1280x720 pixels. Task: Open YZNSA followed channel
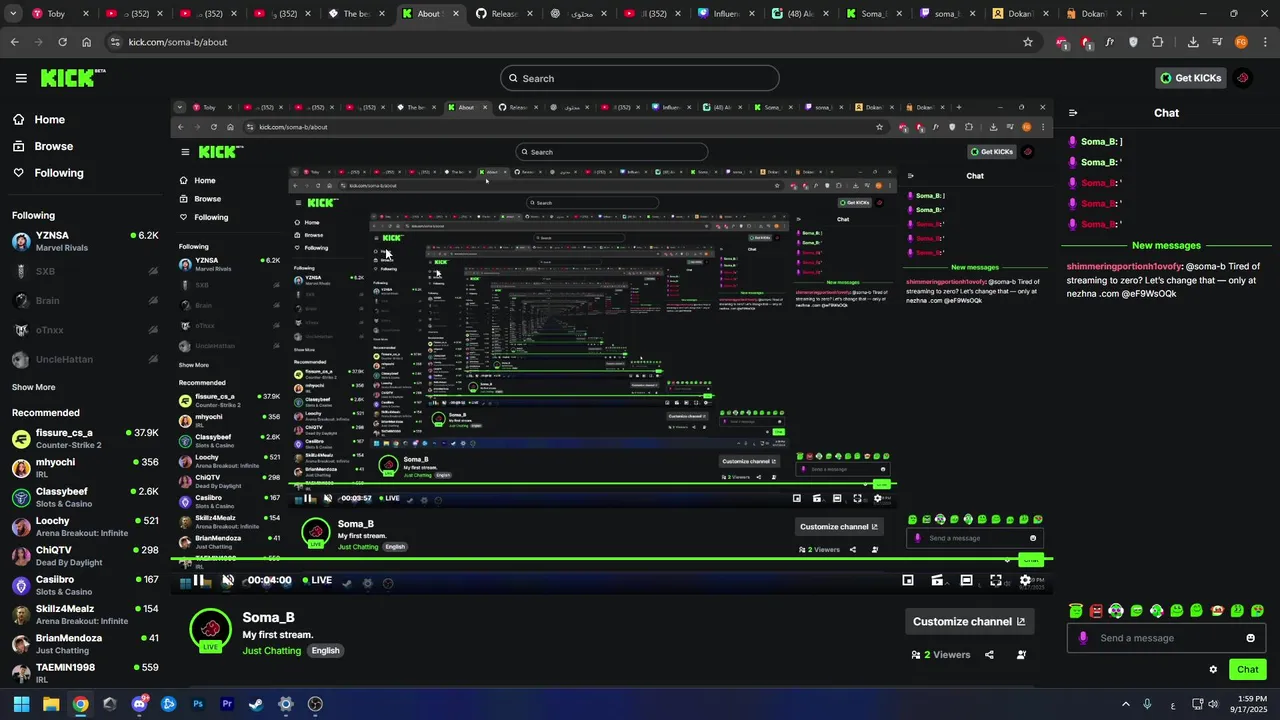(84, 242)
